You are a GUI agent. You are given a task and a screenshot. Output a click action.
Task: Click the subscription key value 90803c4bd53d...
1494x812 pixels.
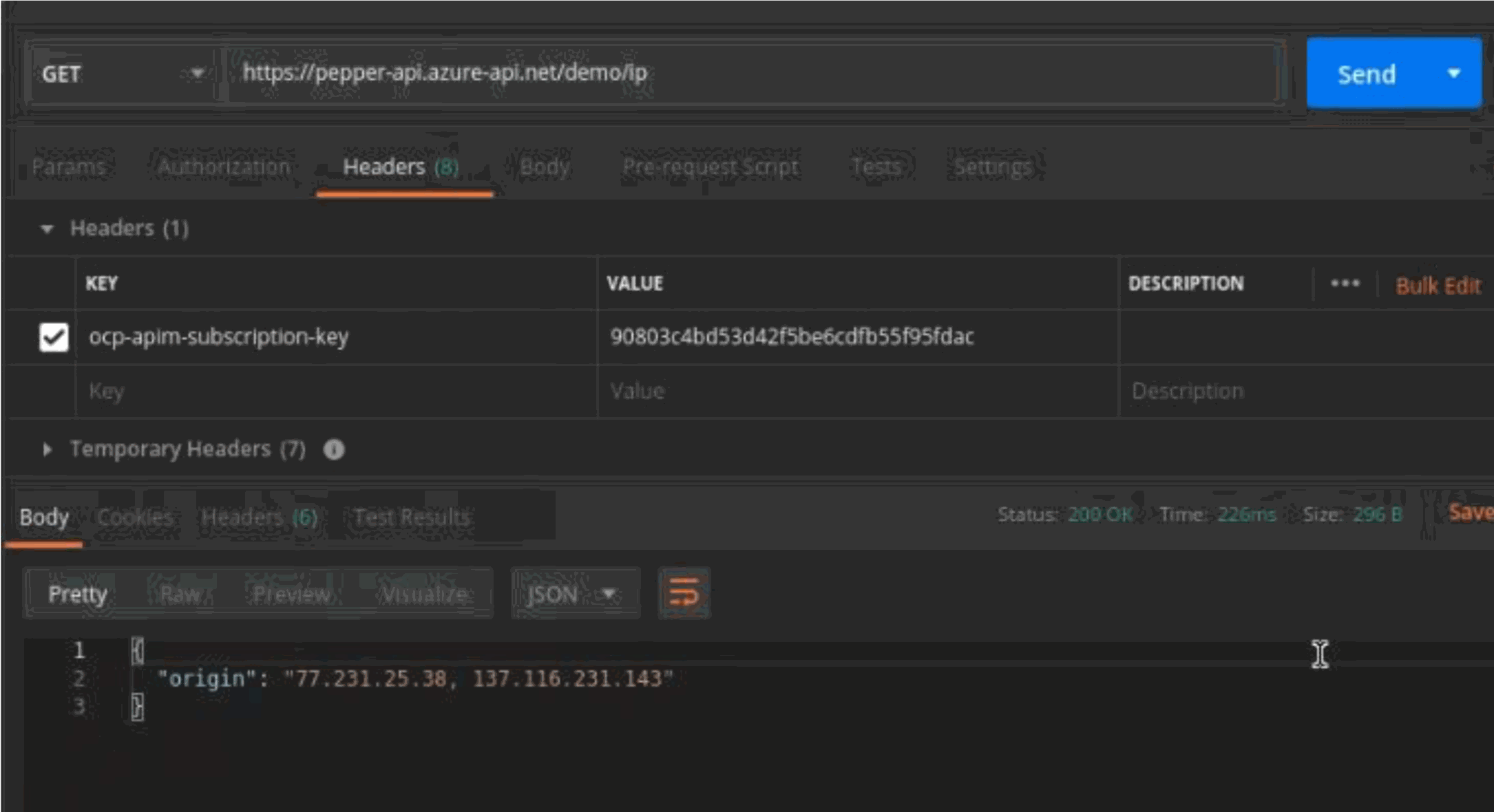coord(792,336)
